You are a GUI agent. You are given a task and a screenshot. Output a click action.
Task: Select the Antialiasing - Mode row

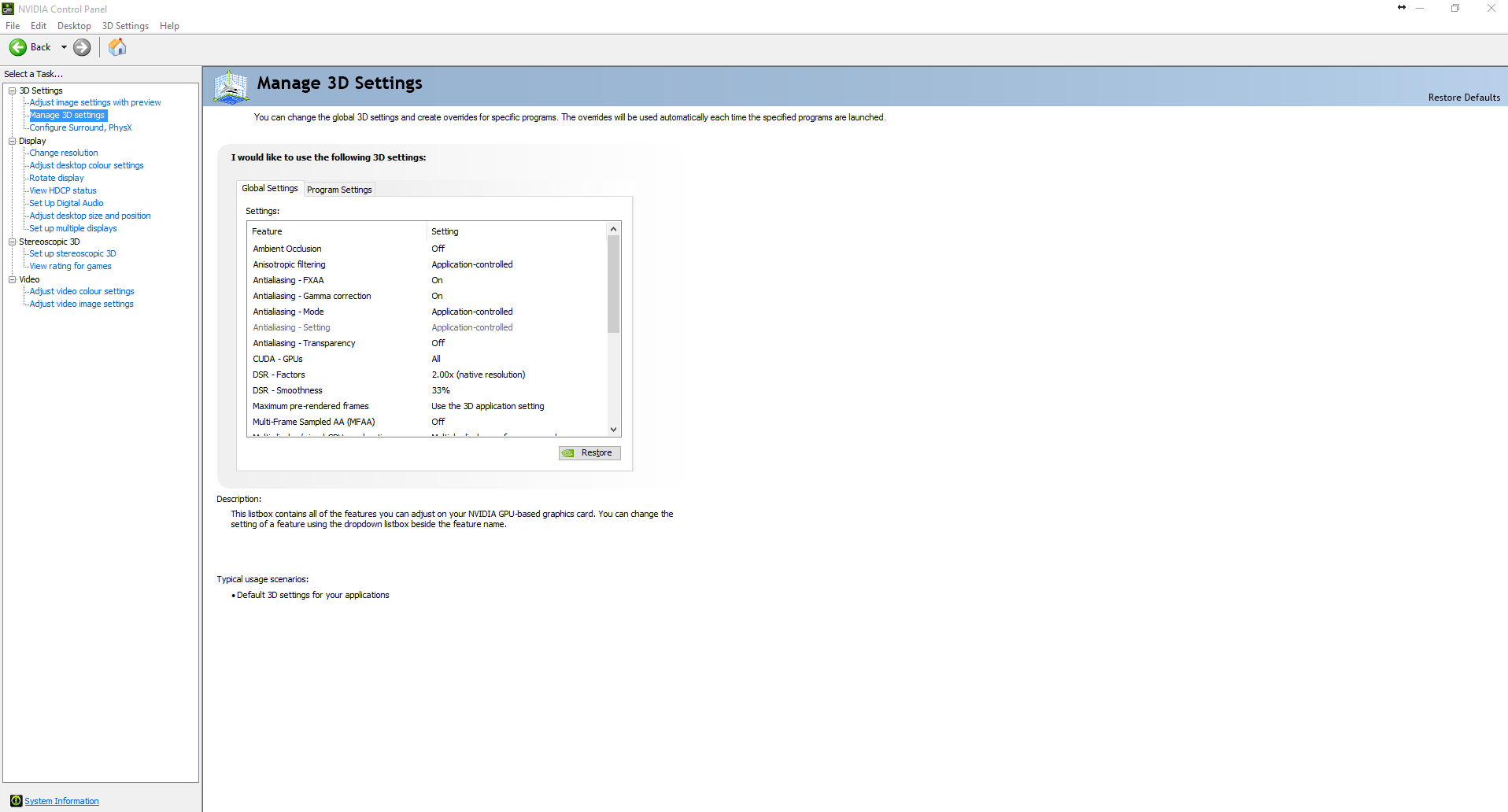pos(427,312)
